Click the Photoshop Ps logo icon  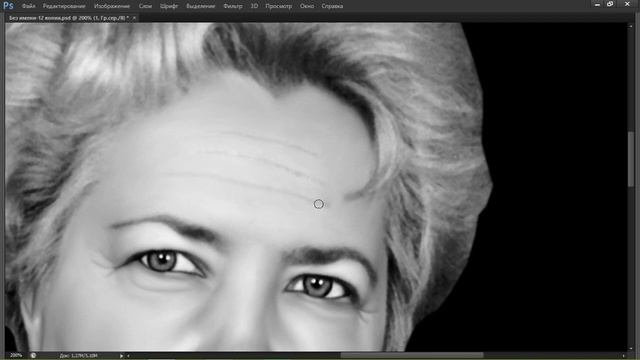pyautogui.click(x=8, y=6)
